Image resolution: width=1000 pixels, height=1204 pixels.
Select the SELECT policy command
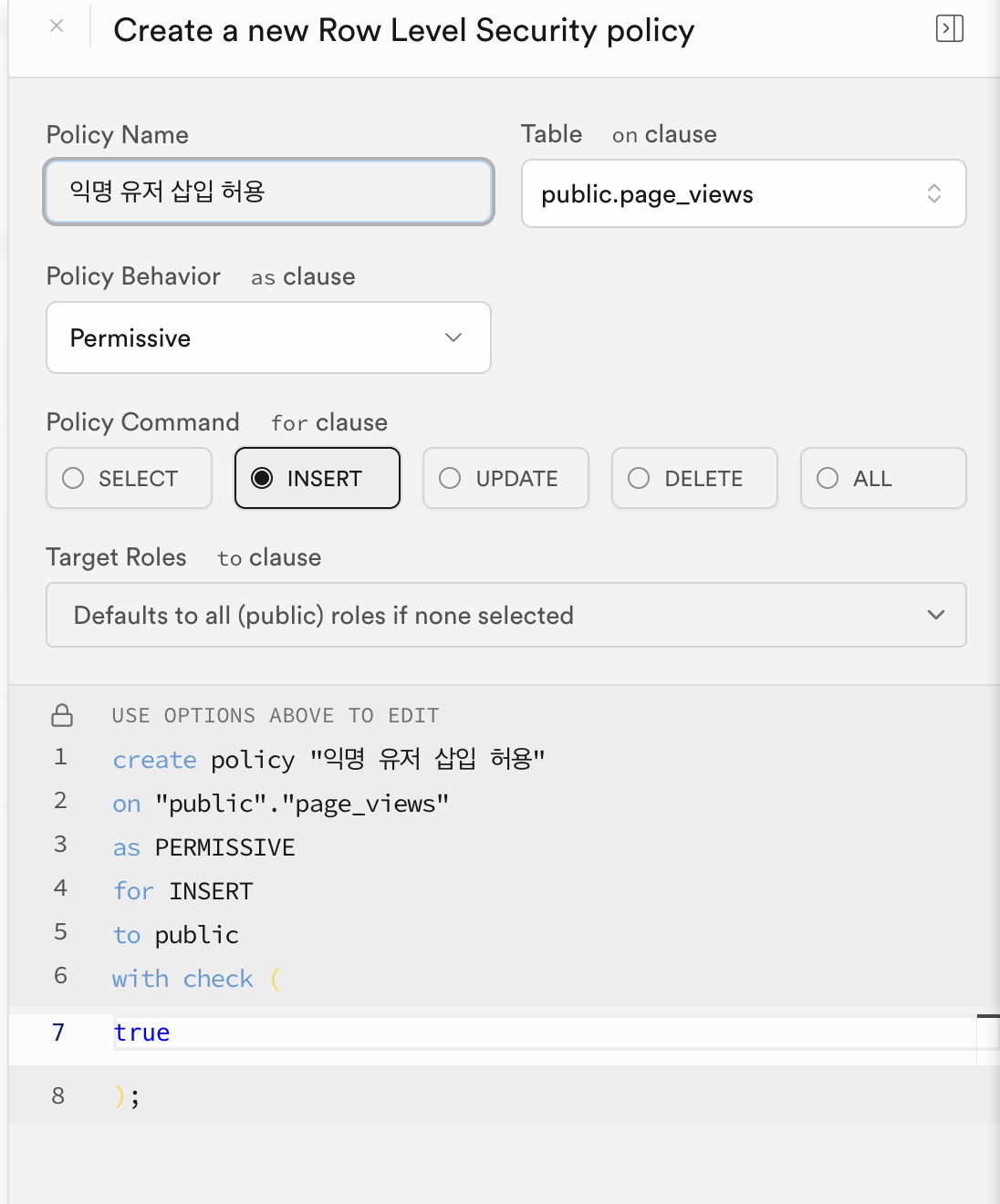(129, 478)
